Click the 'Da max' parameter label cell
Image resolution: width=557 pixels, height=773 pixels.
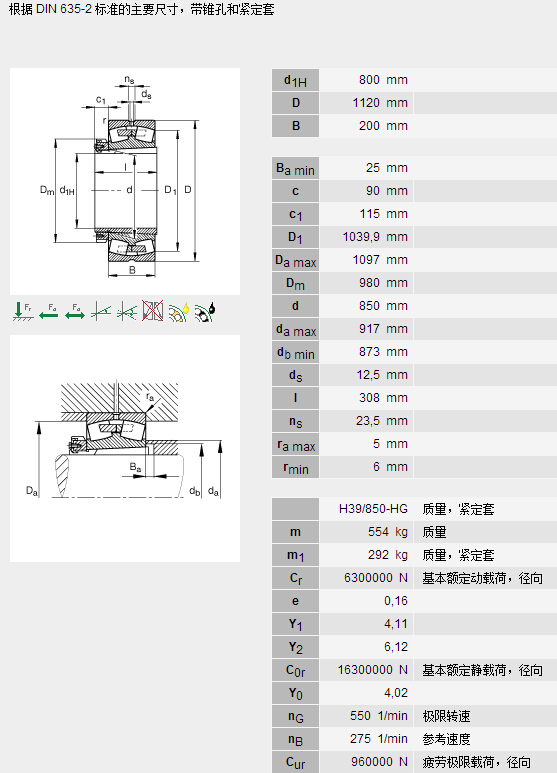pos(295,260)
